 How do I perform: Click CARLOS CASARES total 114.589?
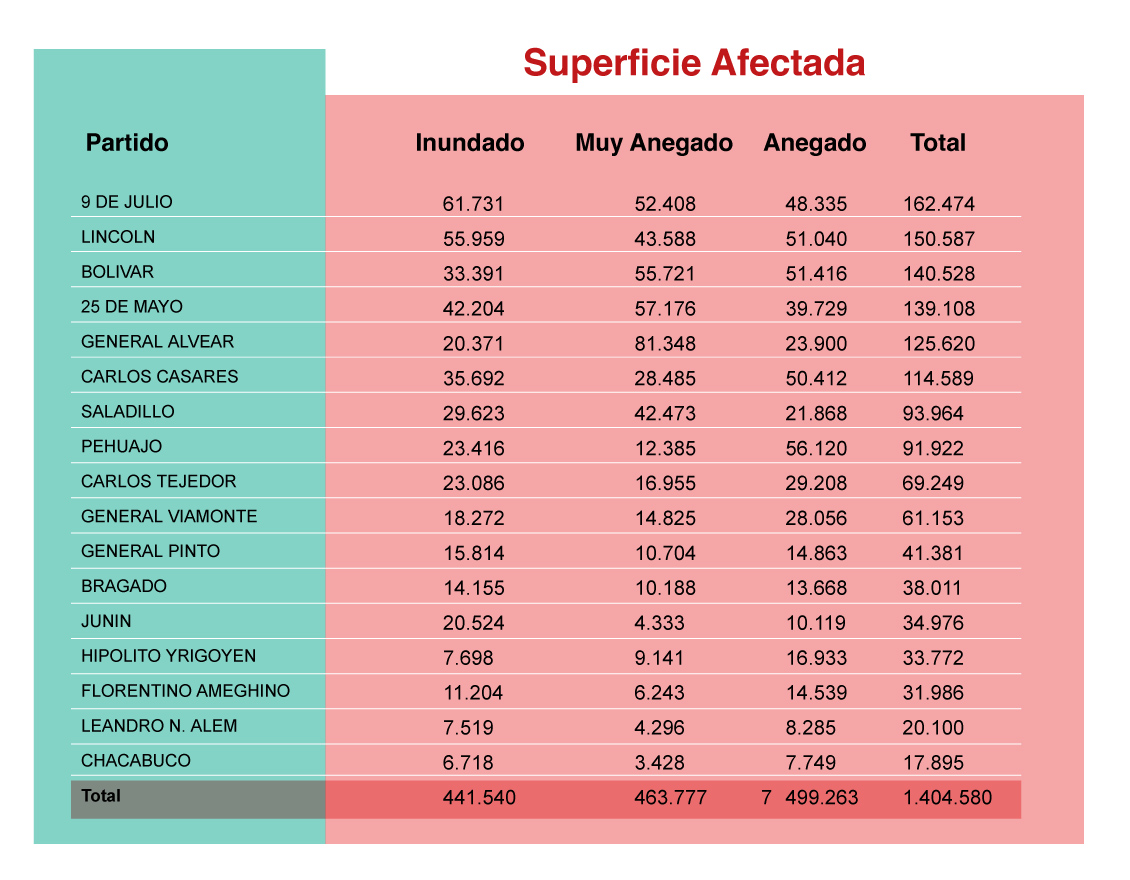[938, 378]
